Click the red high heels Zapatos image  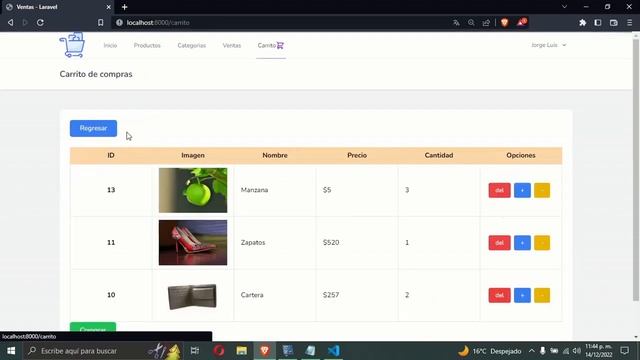pos(193,242)
